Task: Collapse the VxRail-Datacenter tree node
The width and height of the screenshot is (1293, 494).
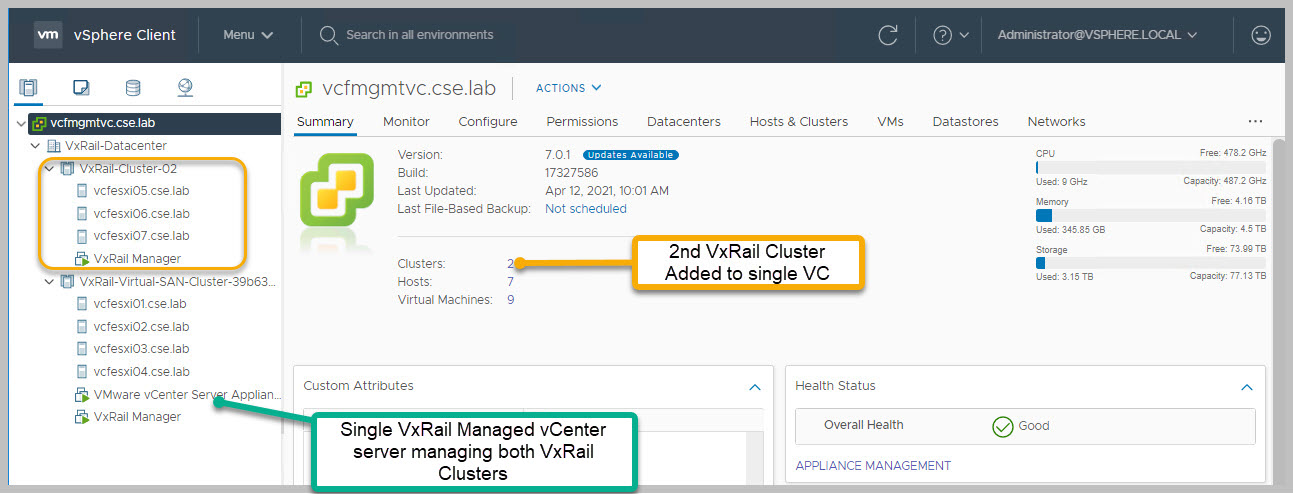Action: tap(36, 146)
